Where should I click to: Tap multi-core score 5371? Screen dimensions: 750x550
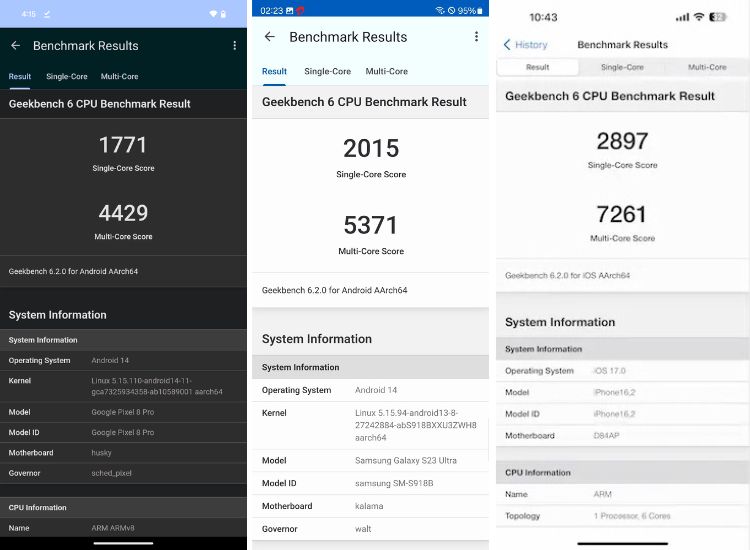click(371, 225)
